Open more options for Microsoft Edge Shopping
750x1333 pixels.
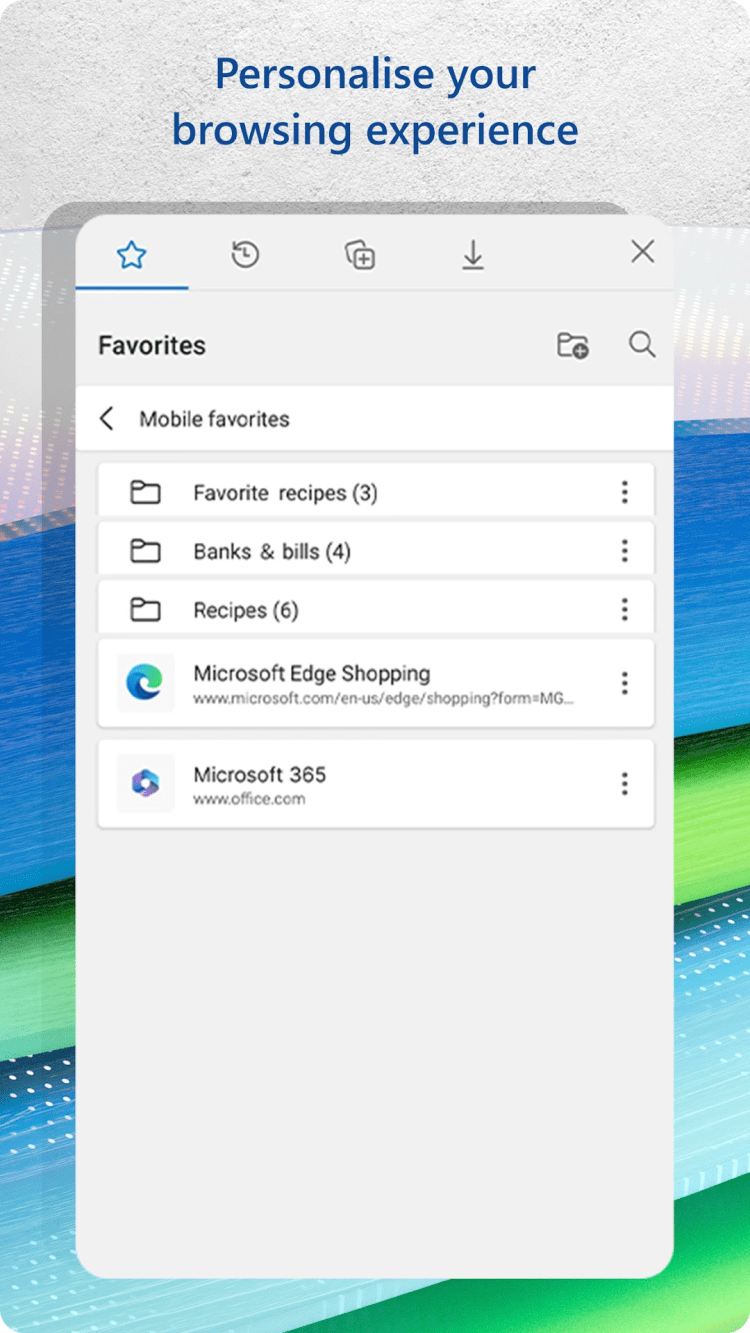[625, 683]
